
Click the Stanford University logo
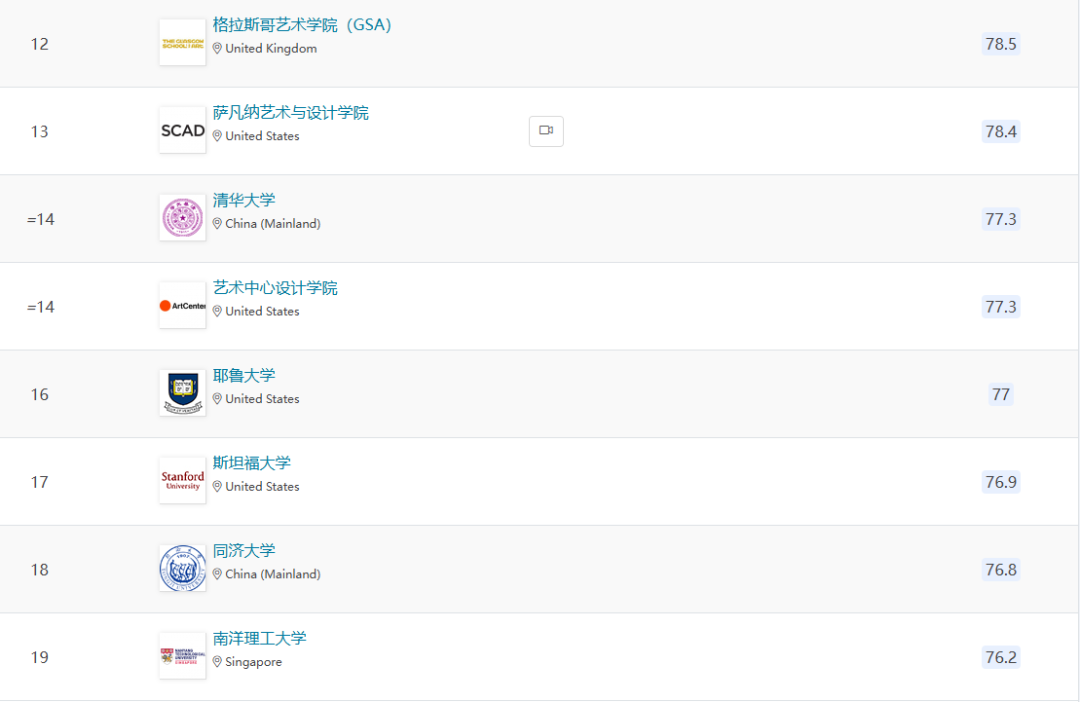tap(182, 481)
